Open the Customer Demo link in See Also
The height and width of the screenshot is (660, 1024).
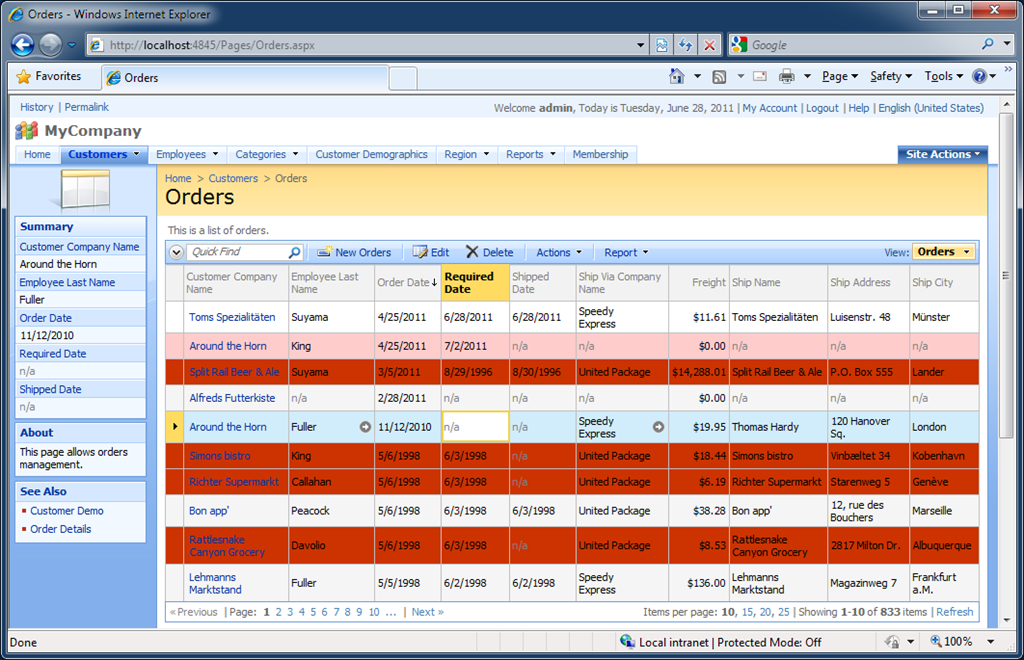[x=66, y=511]
